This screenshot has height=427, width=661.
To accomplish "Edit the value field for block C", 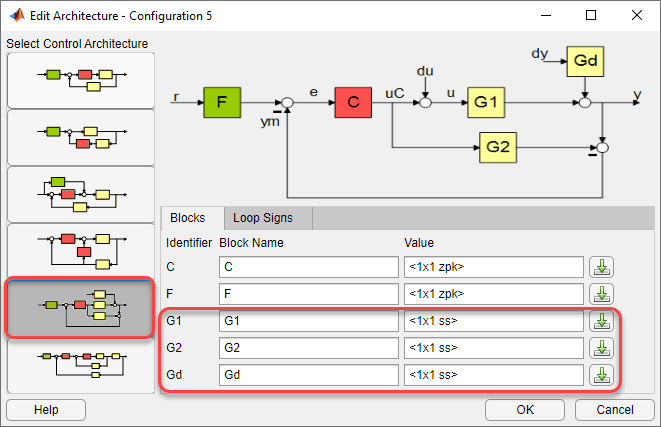I will tap(494, 267).
